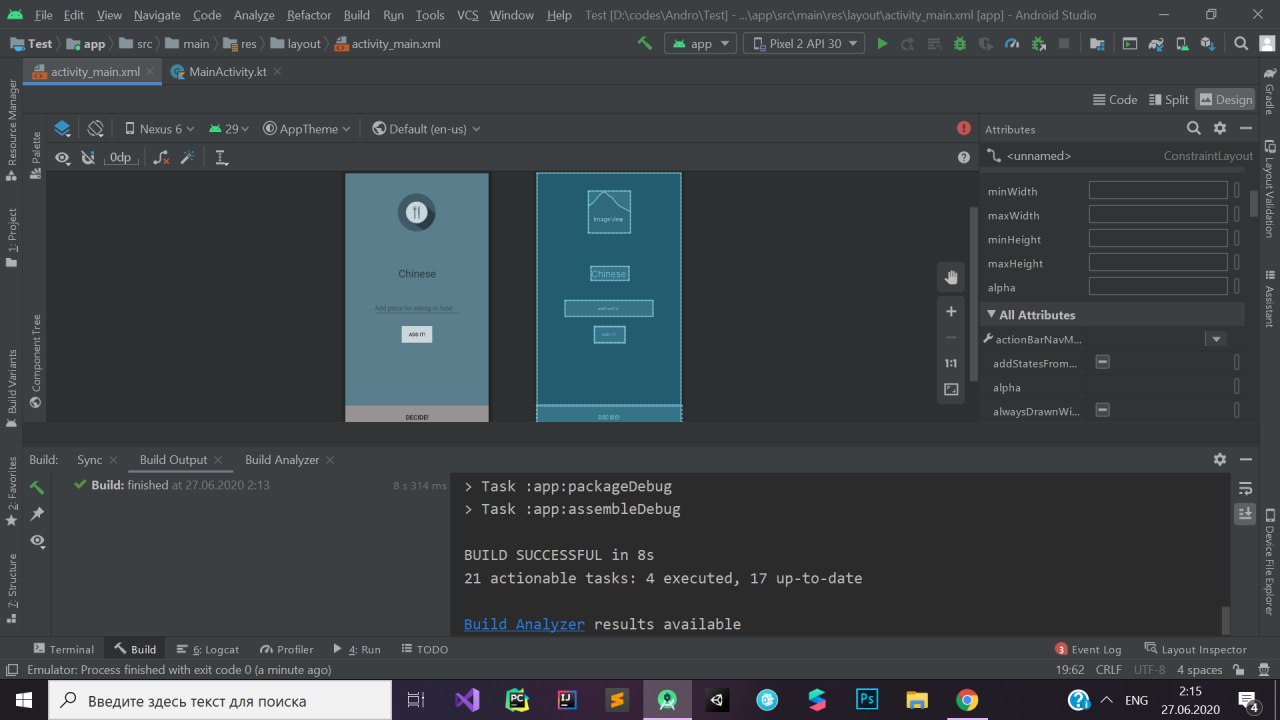
Task: Open the Analyze menu
Action: [x=253, y=15]
